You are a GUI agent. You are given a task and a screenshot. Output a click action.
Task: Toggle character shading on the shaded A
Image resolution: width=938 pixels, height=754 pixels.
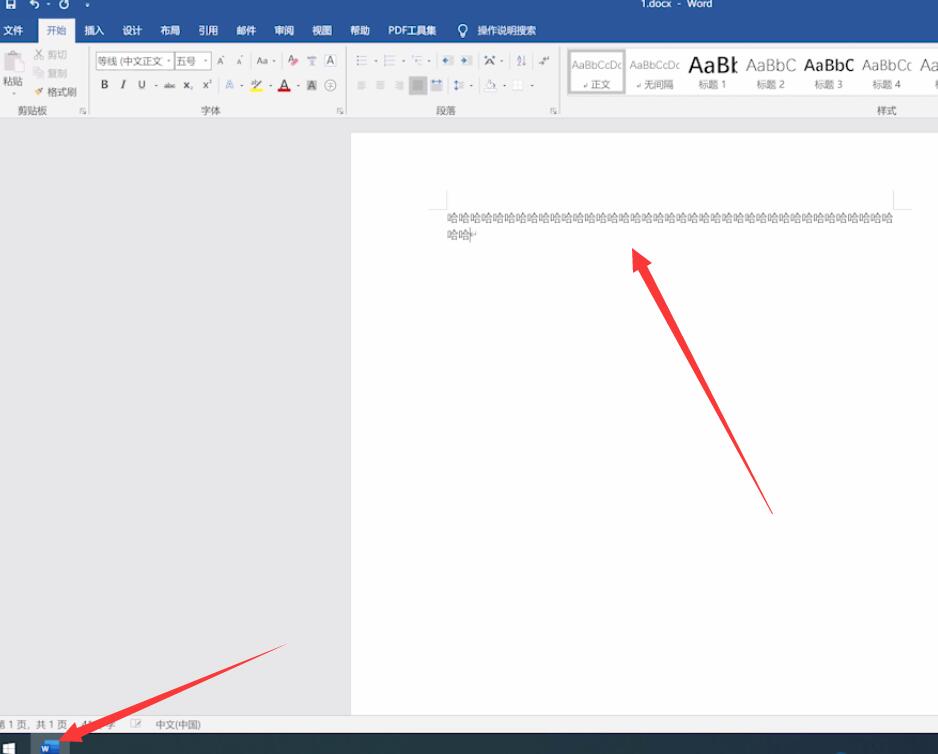[312, 86]
